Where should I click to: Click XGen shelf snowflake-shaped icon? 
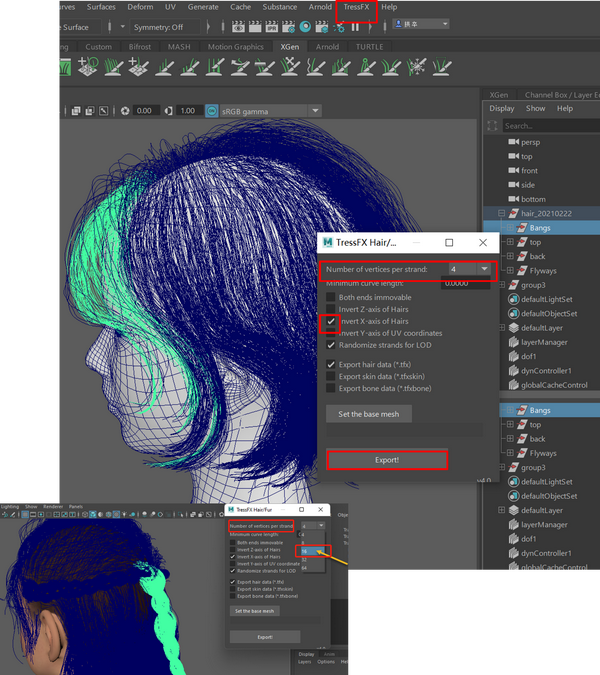(x=417, y=67)
